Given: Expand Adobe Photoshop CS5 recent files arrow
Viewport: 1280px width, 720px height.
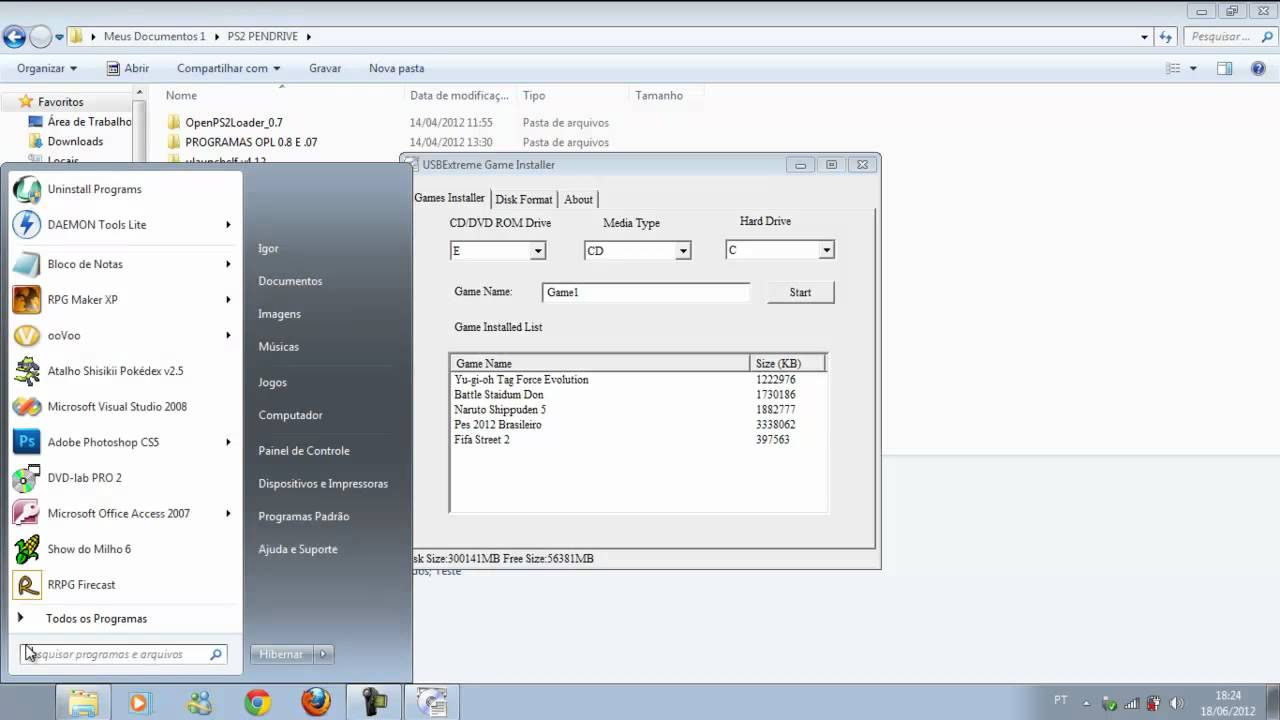Looking at the screenshot, I should point(228,442).
